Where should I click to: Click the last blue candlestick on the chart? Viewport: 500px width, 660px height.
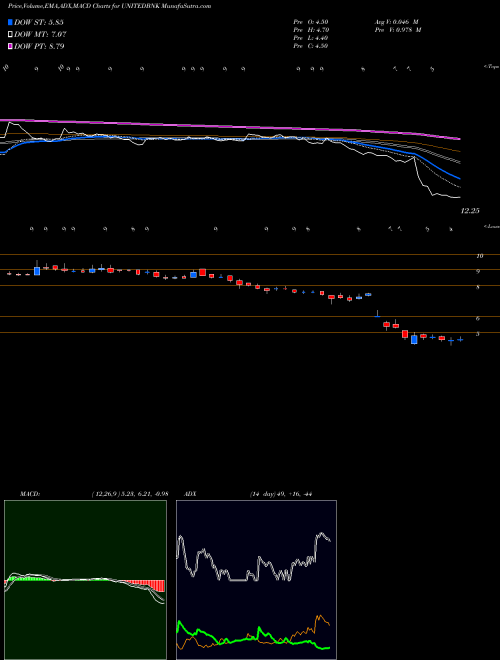[460, 339]
